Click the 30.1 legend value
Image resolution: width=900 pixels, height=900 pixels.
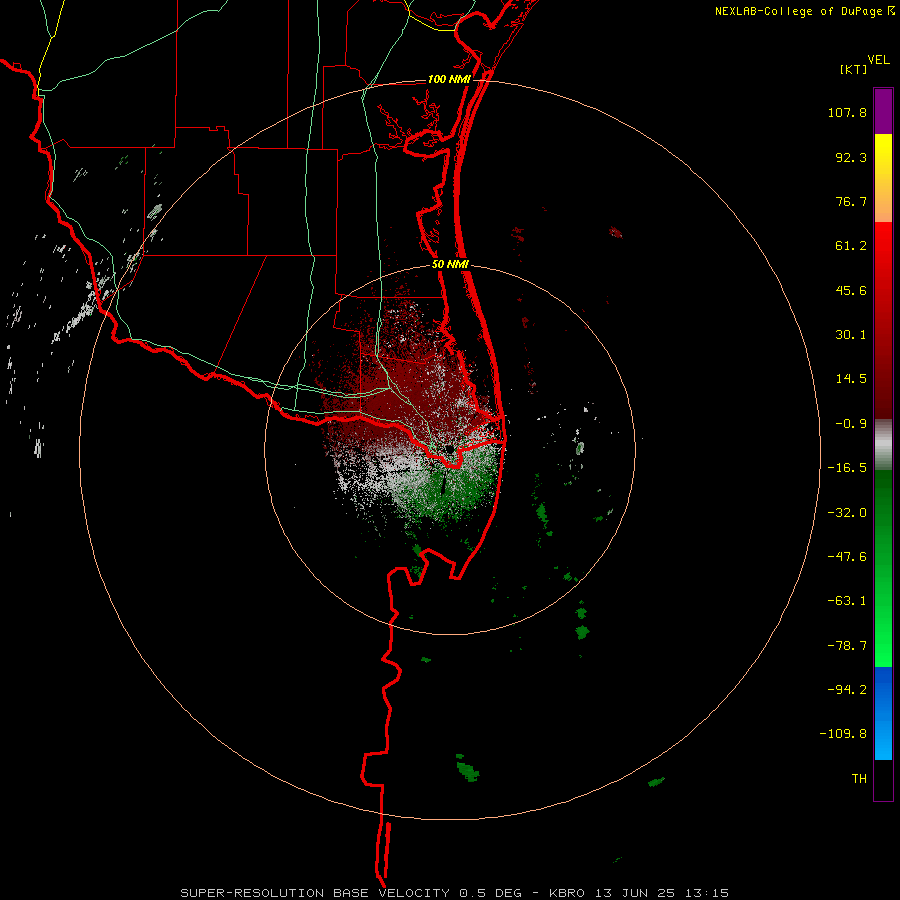[x=851, y=335]
